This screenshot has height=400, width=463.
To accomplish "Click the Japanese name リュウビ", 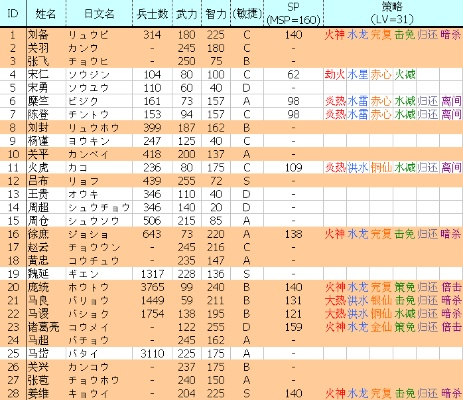I will pos(88,35).
